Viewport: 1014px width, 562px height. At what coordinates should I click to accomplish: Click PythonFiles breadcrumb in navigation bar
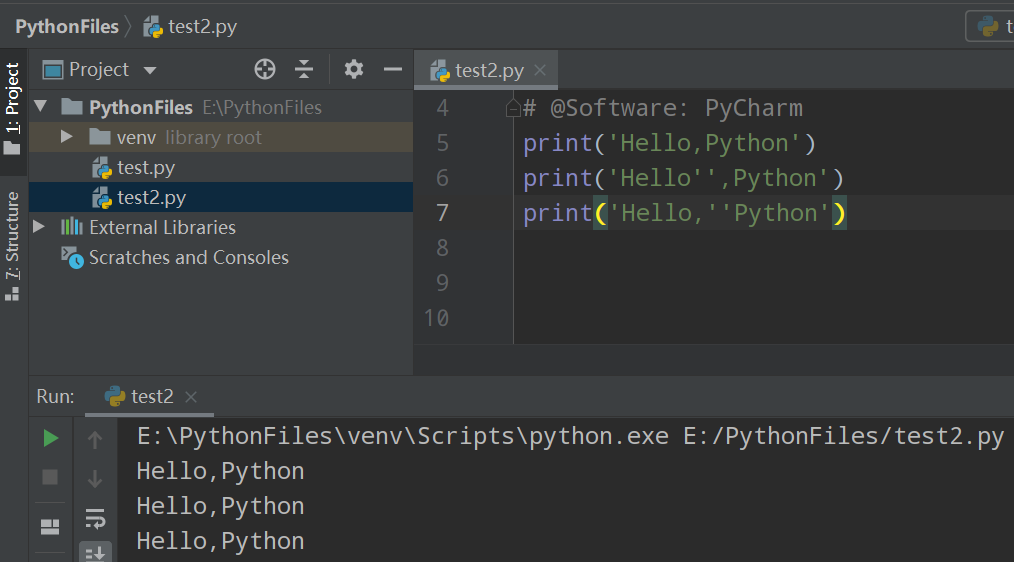coord(67,27)
